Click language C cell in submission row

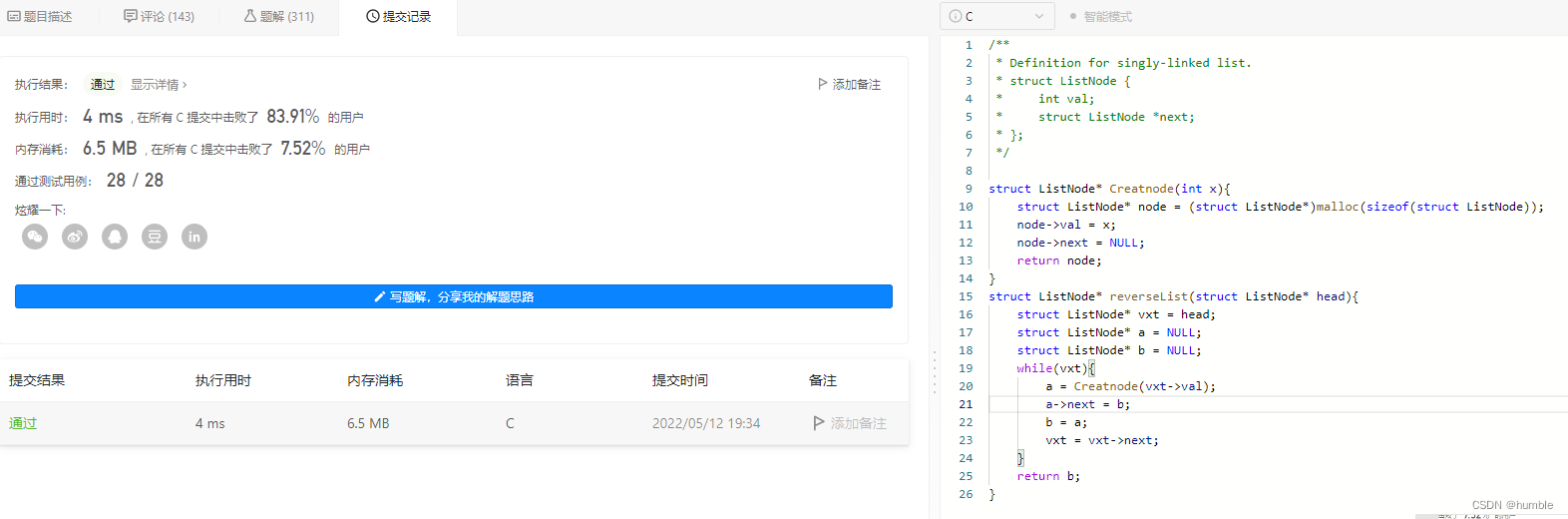[510, 423]
